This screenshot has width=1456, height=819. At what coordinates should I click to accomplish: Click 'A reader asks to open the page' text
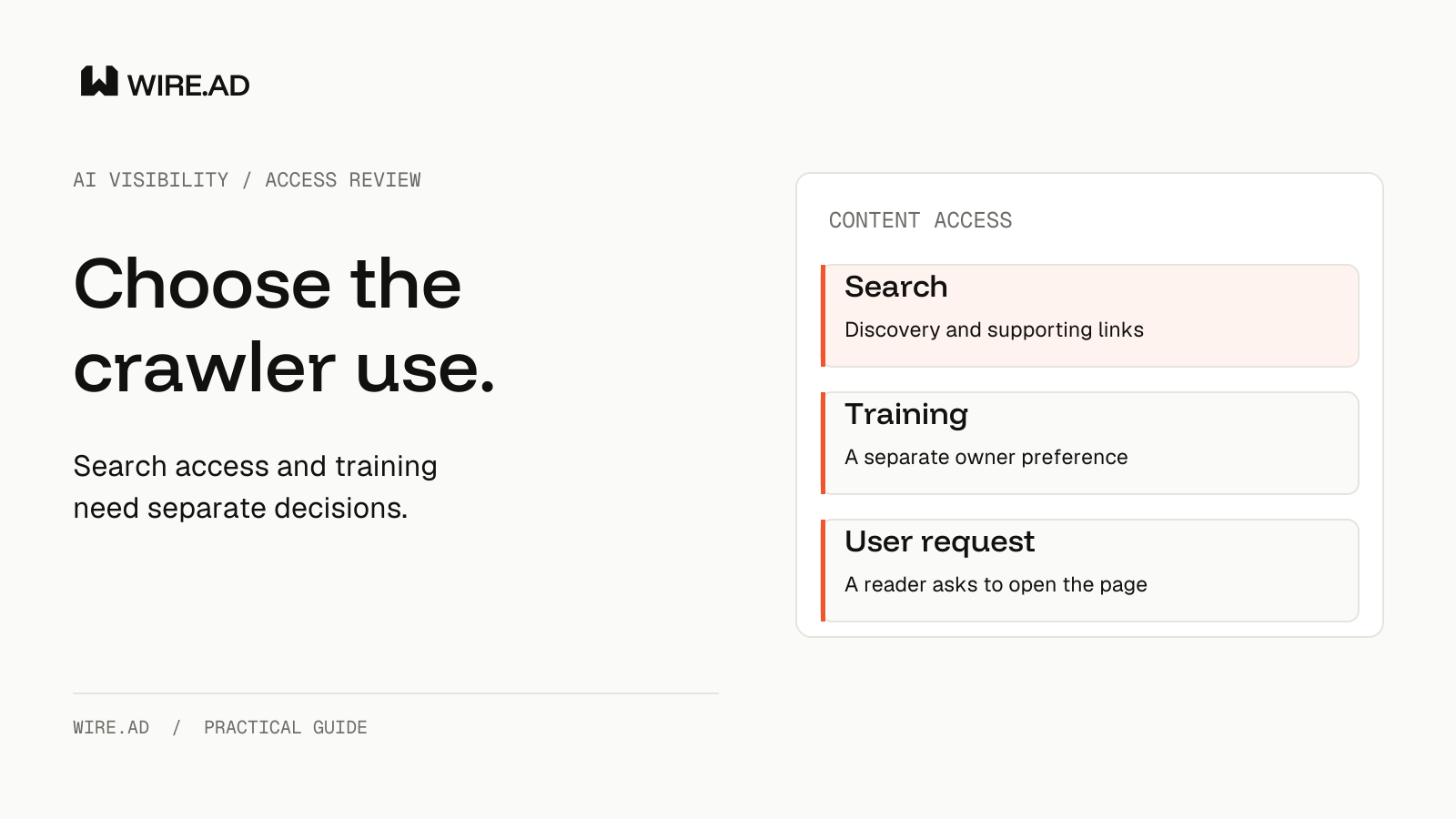pos(996,584)
